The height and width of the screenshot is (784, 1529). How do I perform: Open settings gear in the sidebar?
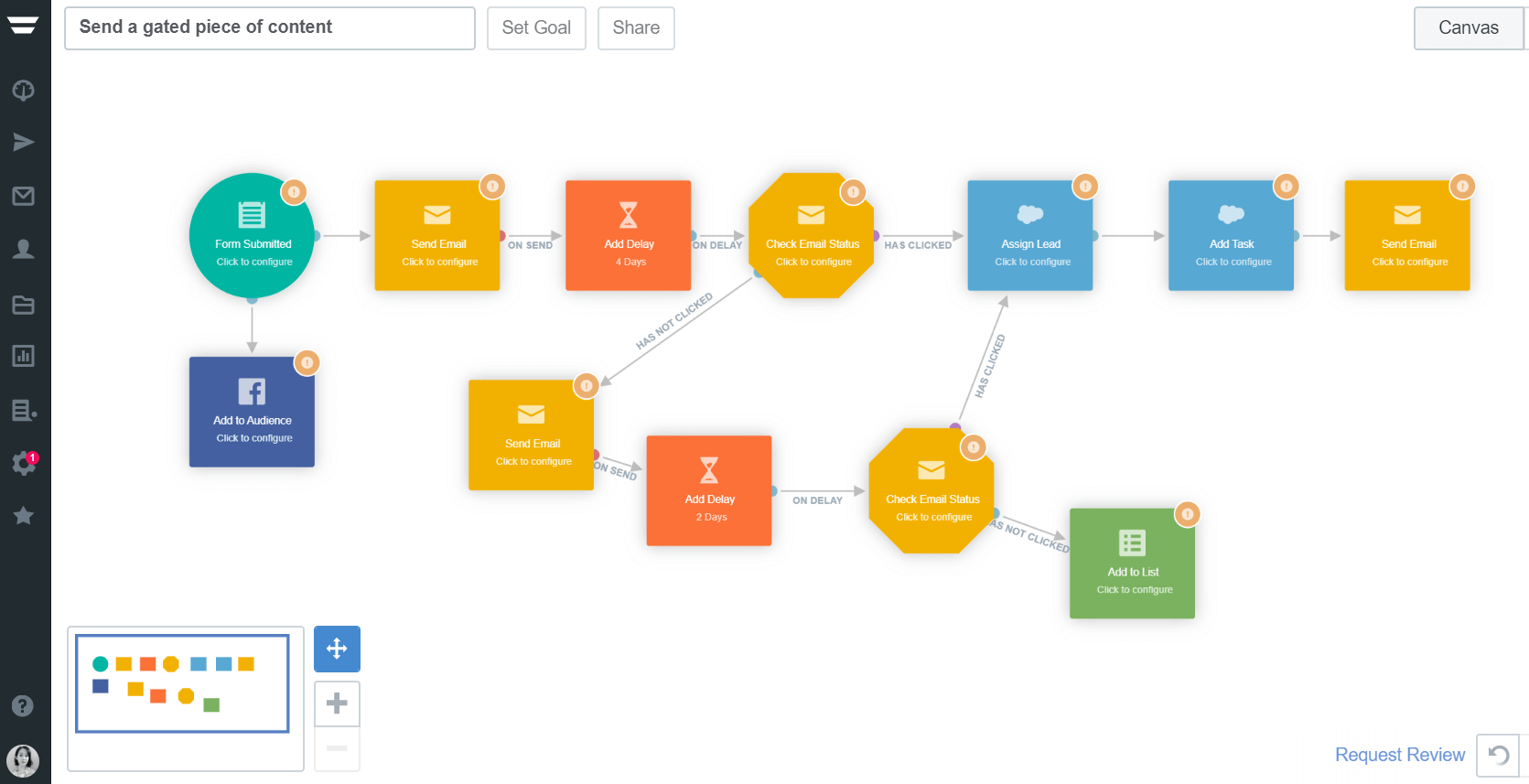click(x=24, y=463)
